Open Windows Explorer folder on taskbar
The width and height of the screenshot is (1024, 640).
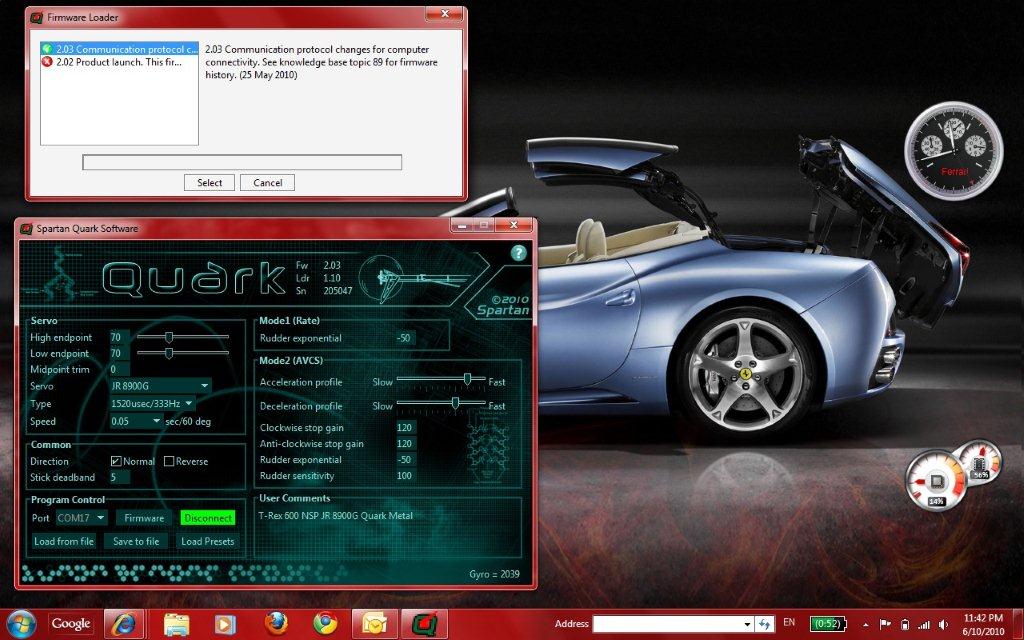pos(176,624)
